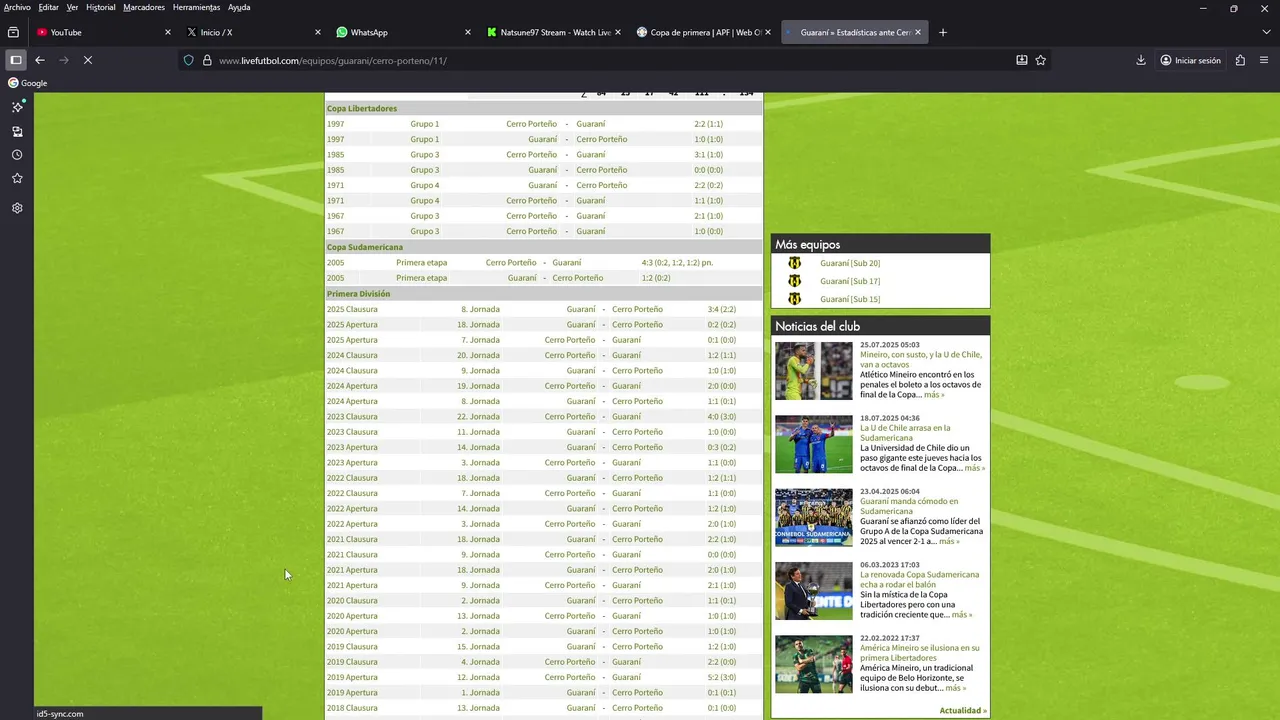
Task: Open the 2019 Apertura 5:2 (3:0) result
Action: [722, 677]
